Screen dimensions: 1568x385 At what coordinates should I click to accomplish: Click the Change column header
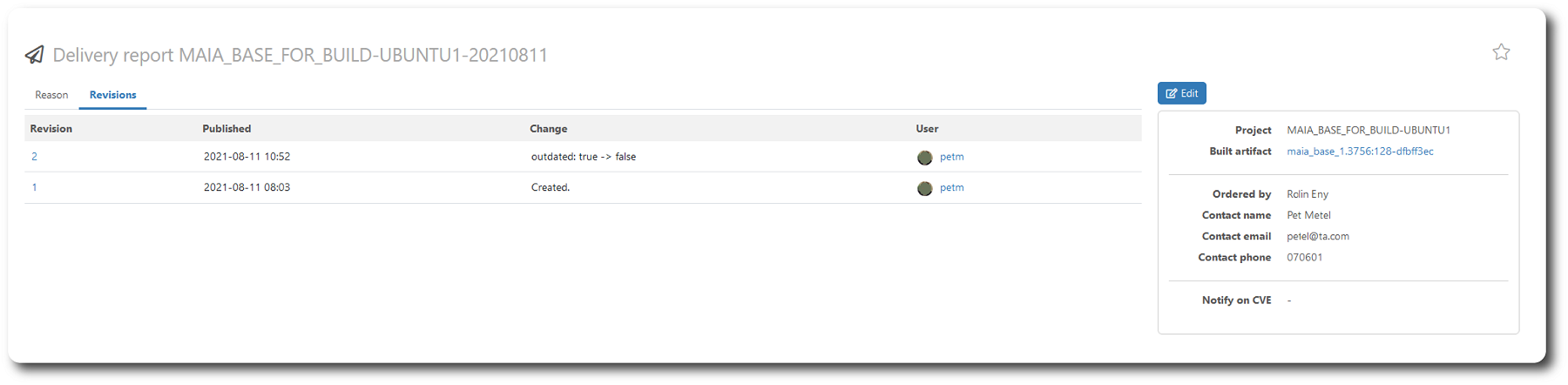coord(549,129)
